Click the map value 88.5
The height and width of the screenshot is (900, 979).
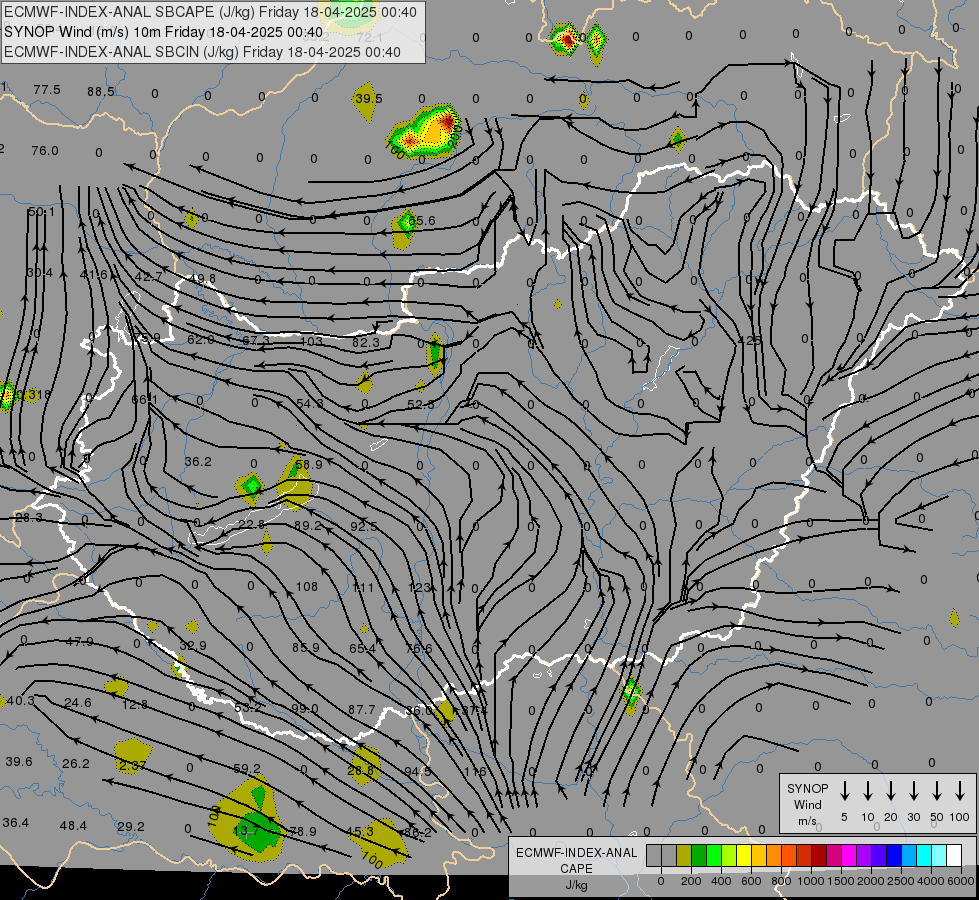click(101, 92)
